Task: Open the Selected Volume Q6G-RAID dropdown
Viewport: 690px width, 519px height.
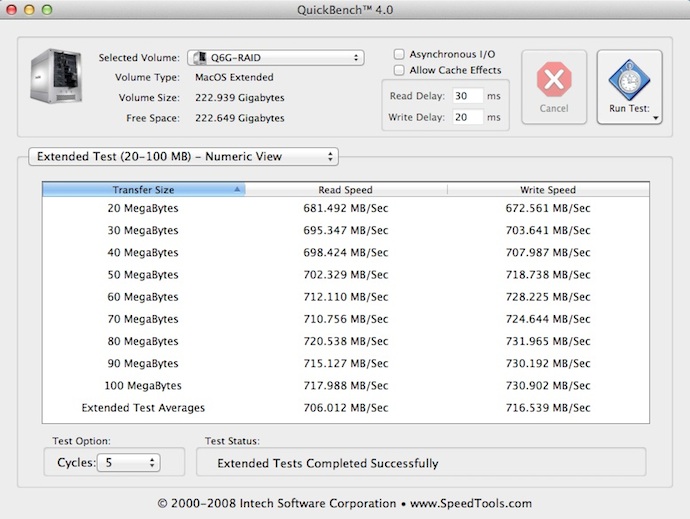Action: click(275, 58)
